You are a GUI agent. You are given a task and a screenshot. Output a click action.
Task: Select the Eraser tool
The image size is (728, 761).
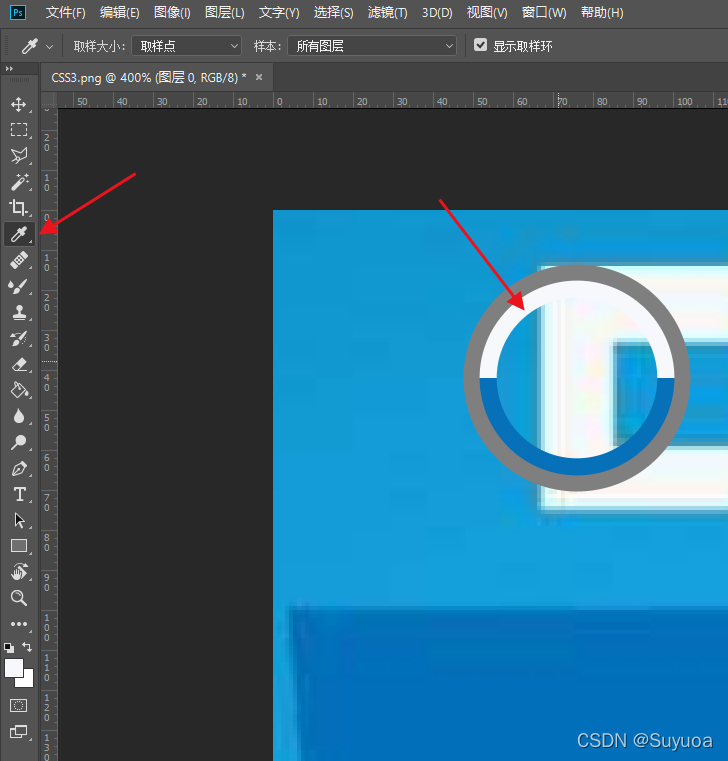coord(19,364)
